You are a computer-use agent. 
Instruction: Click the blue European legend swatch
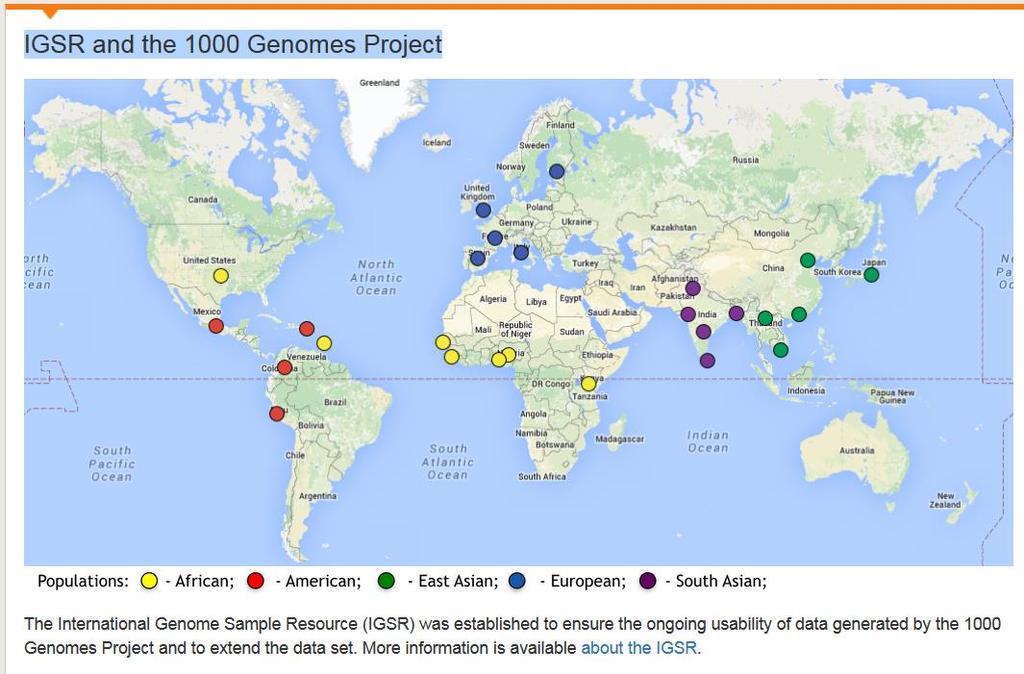(x=517, y=581)
